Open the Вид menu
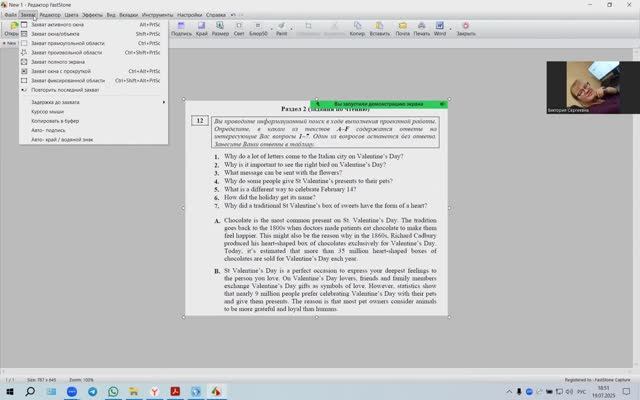Image resolution: width=640 pixels, height=400 pixels. pyautogui.click(x=111, y=15)
